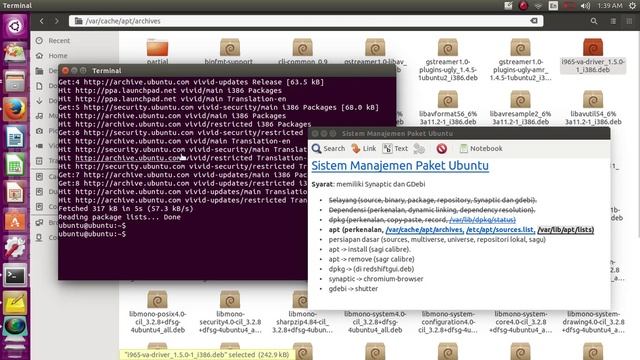The height and width of the screenshot is (360, 640).
Task: Click the greyed gears icon in Zim toolbar
Action: (x=419, y=149)
